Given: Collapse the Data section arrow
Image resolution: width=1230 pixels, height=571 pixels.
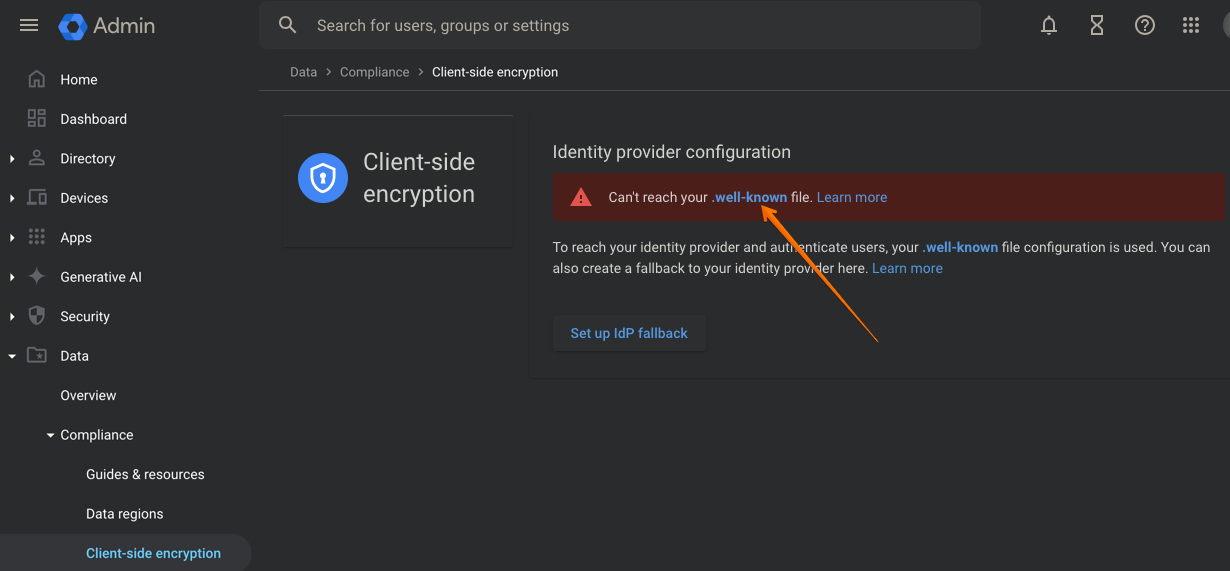Looking at the screenshot, I should (12, 356).
